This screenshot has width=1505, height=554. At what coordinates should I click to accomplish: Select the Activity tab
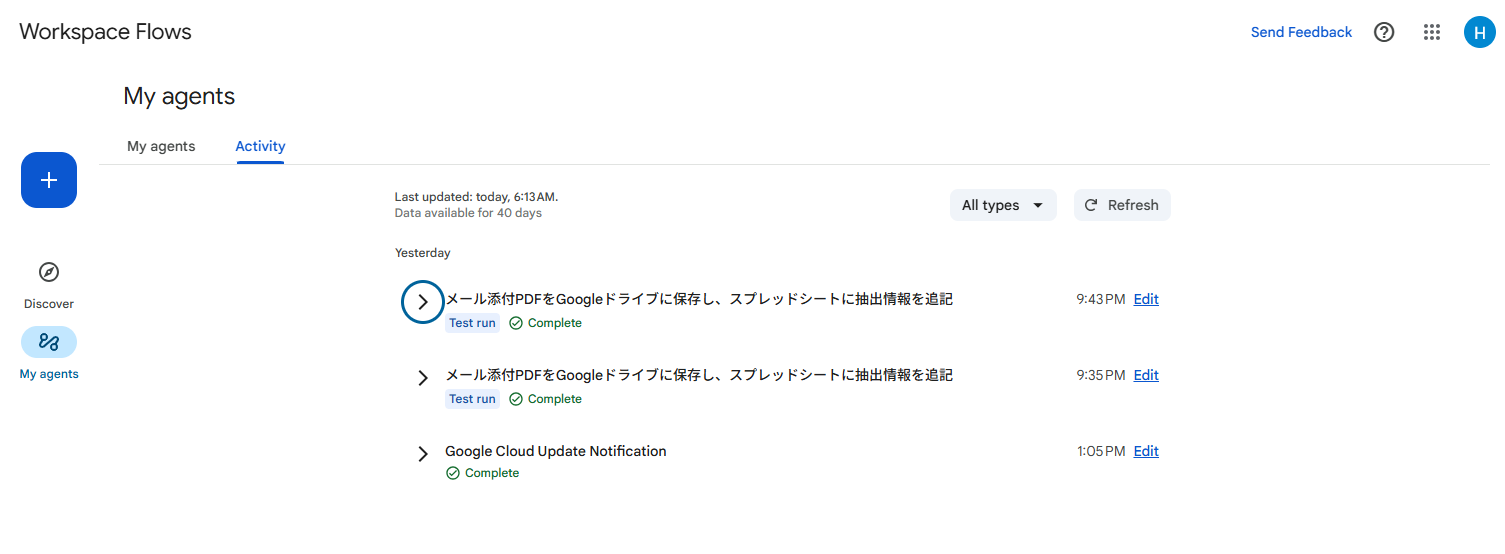pos(260,146)
